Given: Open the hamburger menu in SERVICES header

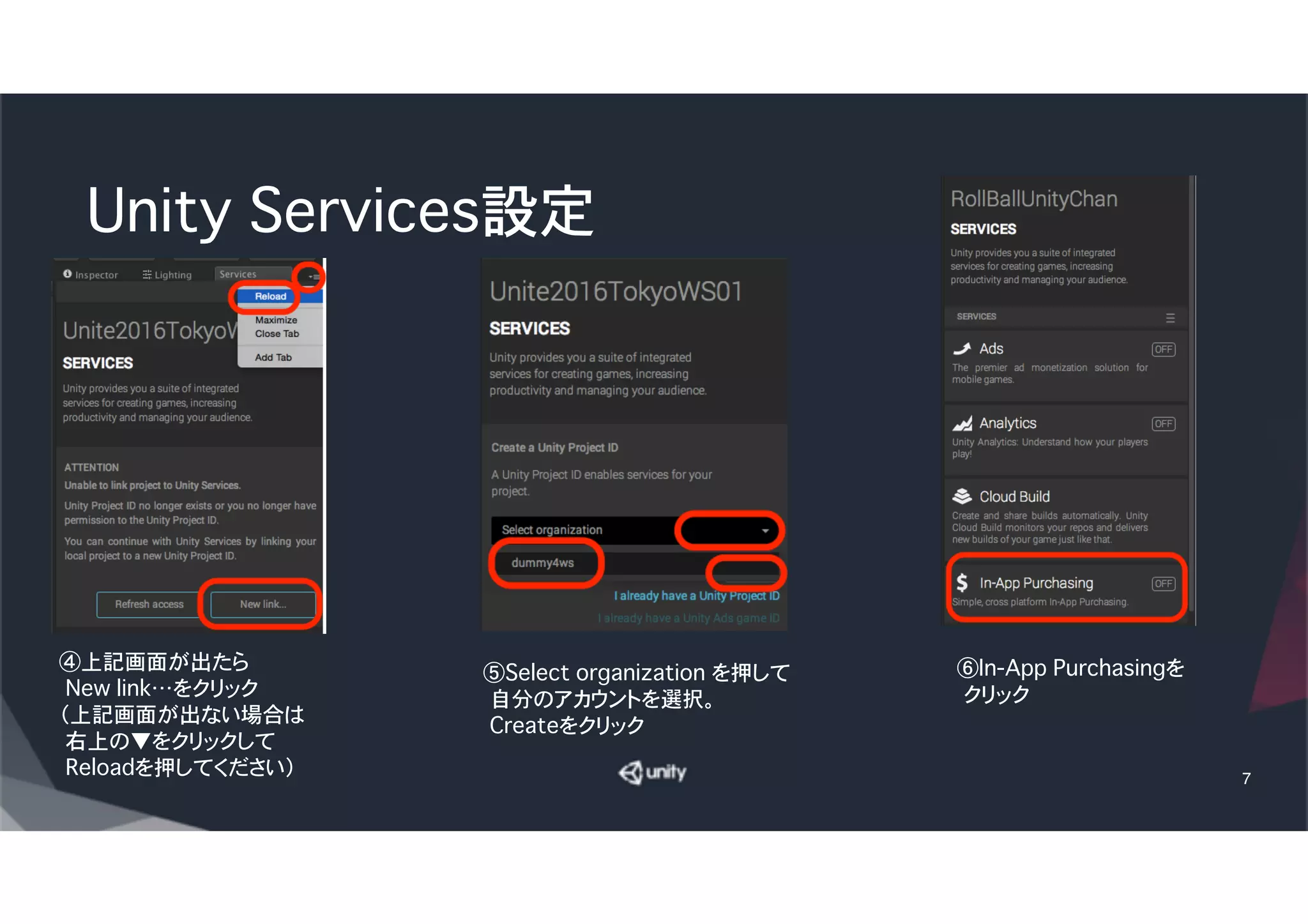Looking at the screenshot, I should [x=1170, y=317].
